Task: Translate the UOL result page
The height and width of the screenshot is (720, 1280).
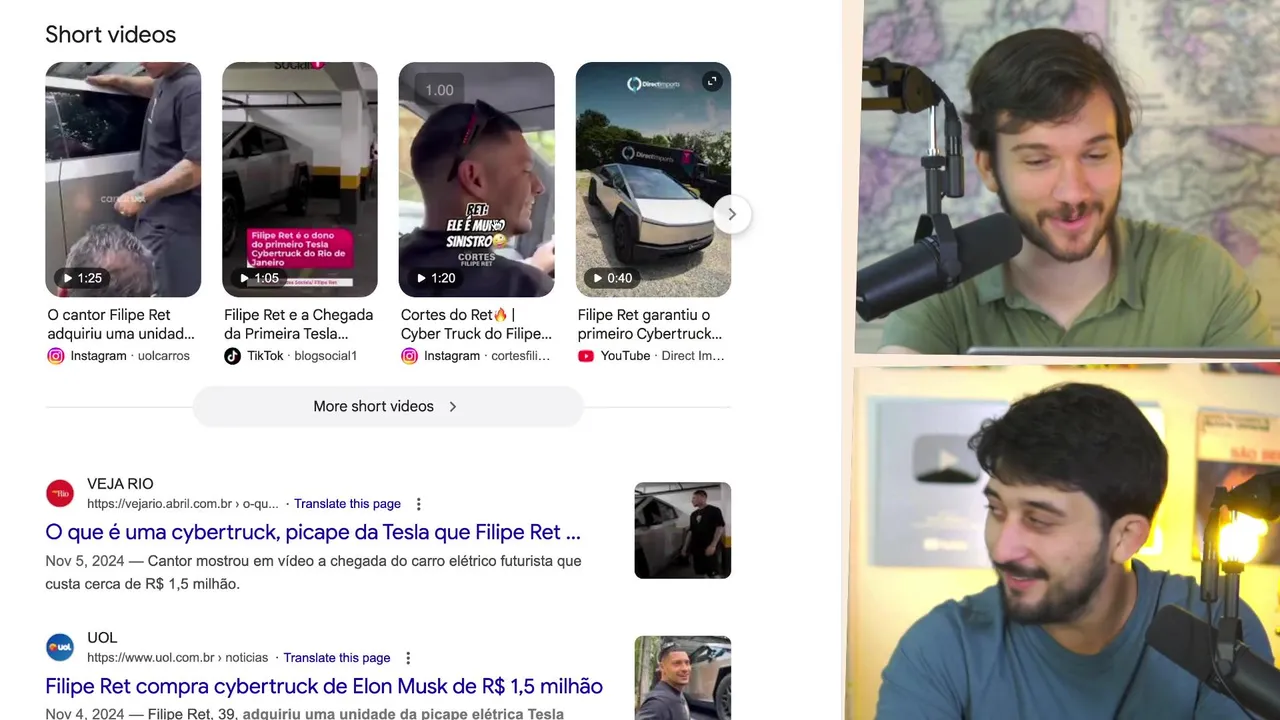Action: click(337, 658)
